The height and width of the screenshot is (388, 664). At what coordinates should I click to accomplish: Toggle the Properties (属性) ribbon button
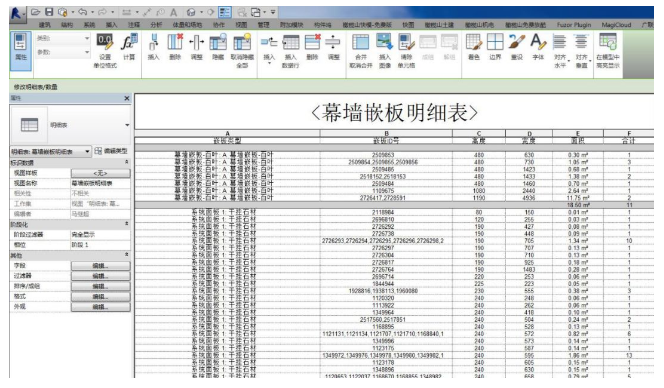[x=21, y=51]
